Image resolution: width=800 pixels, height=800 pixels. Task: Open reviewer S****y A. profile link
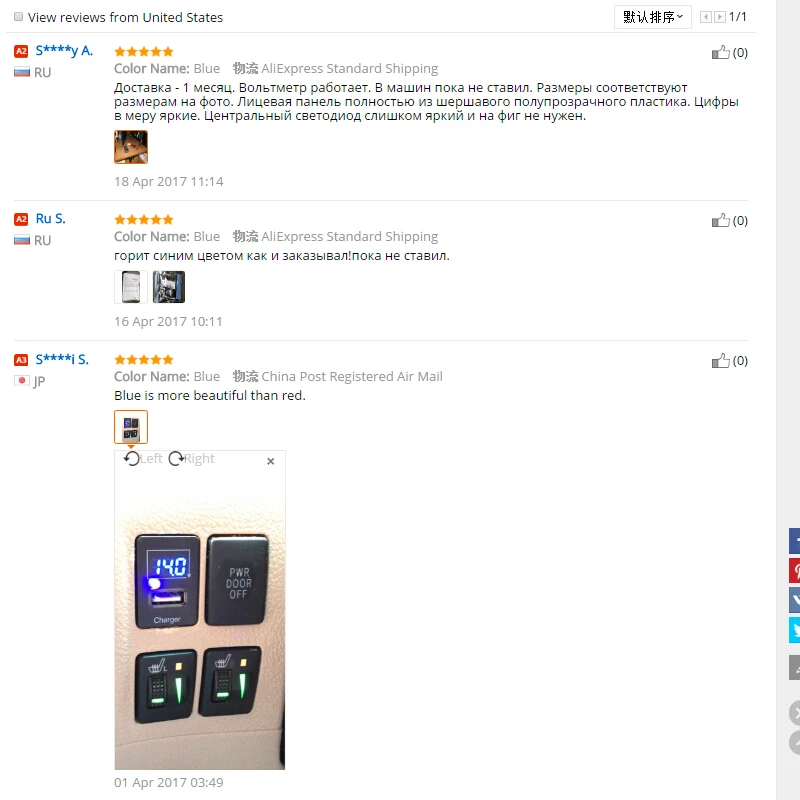[x=64, y=51]
